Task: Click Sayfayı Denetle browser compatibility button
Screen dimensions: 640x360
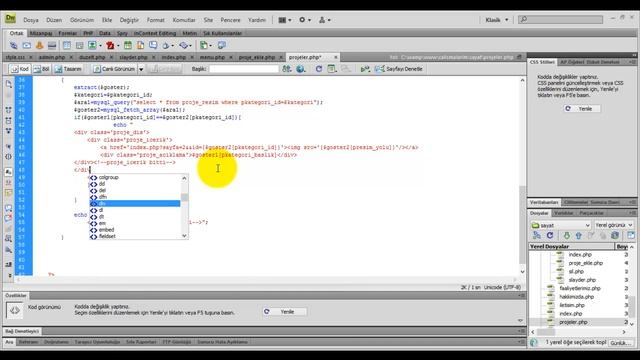Action: [x=399, y=69]
